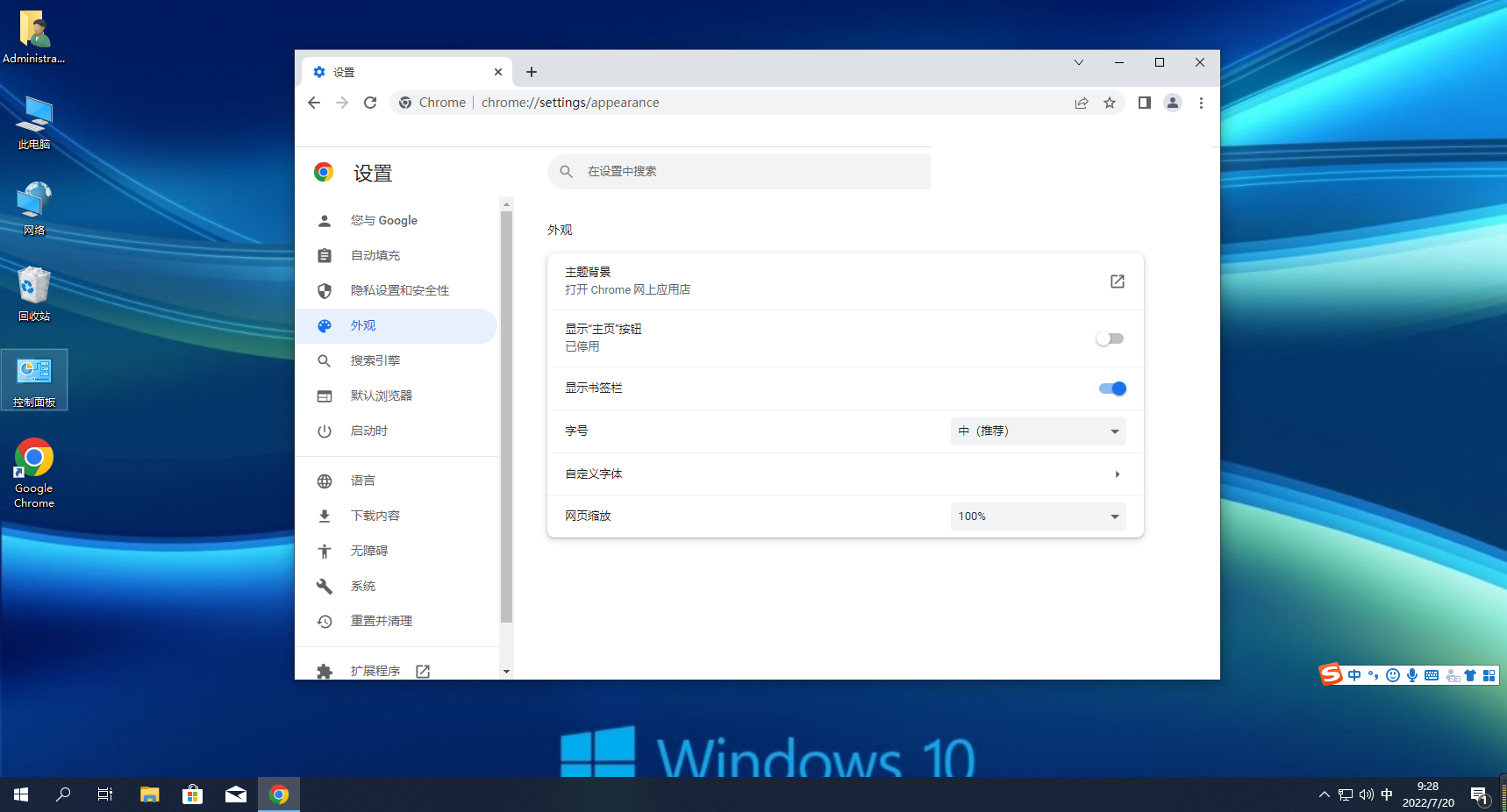
Task: Enable the 显示"主页"按钮 toggle
Action: click(1110, 338)
